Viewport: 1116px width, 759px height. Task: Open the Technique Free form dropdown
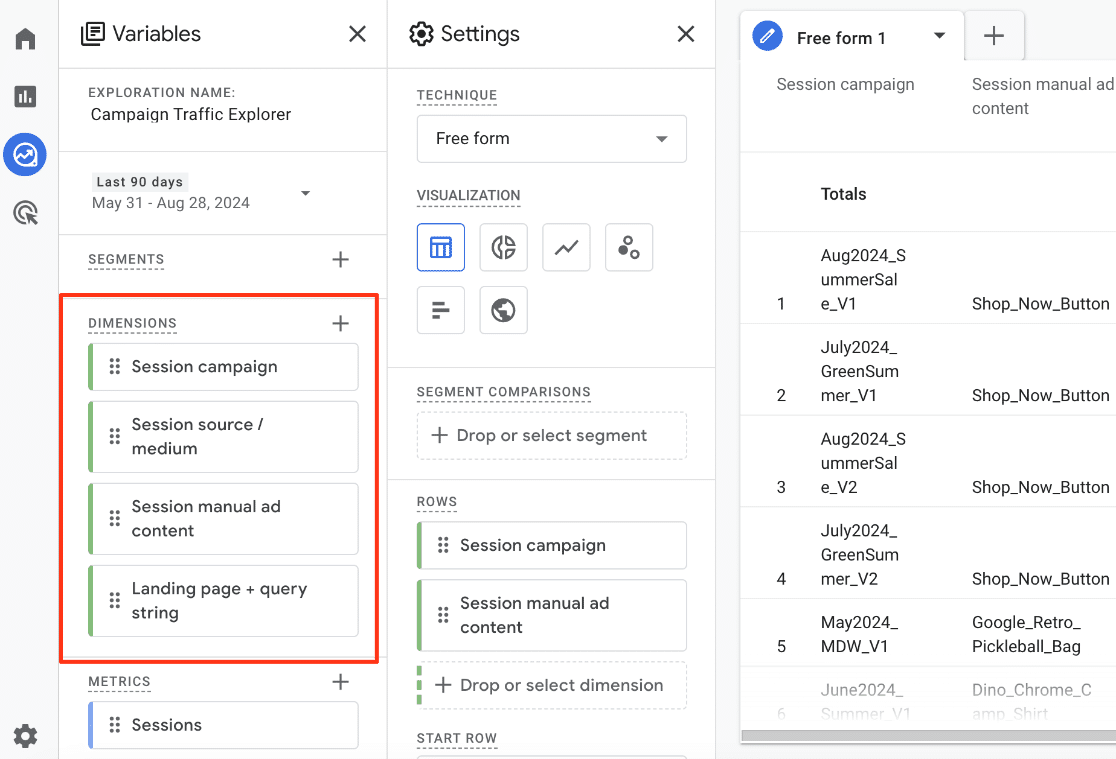[x=552, y=139]
